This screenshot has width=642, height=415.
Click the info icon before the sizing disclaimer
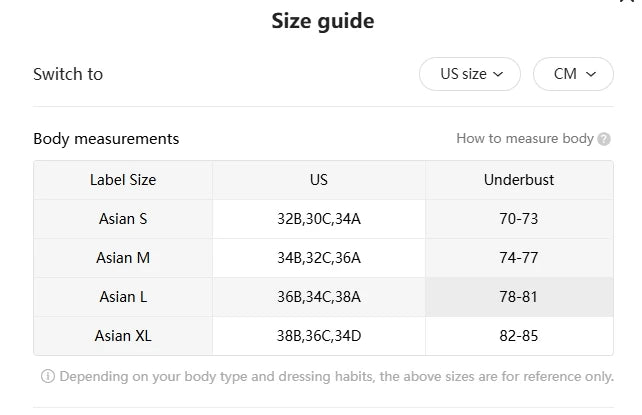(x=47, y=377)
